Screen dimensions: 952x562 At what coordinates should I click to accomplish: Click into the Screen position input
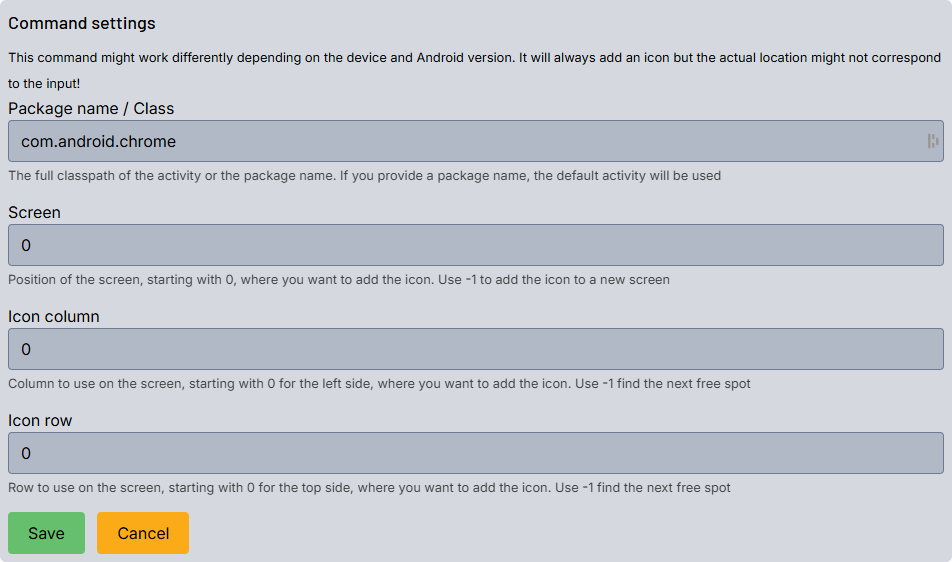(476, 245)
